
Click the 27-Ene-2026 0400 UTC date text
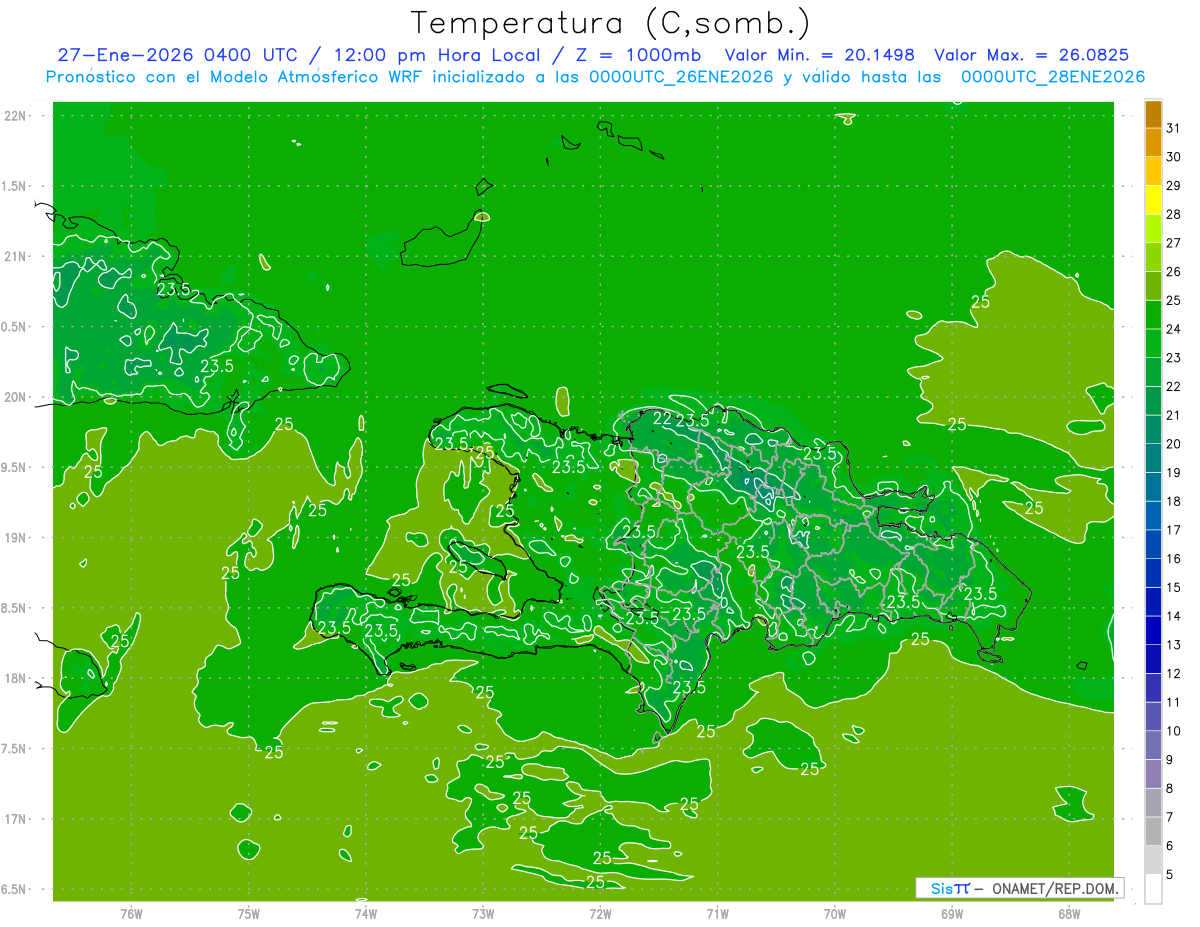pyautogui.click(x=170, y=55)
